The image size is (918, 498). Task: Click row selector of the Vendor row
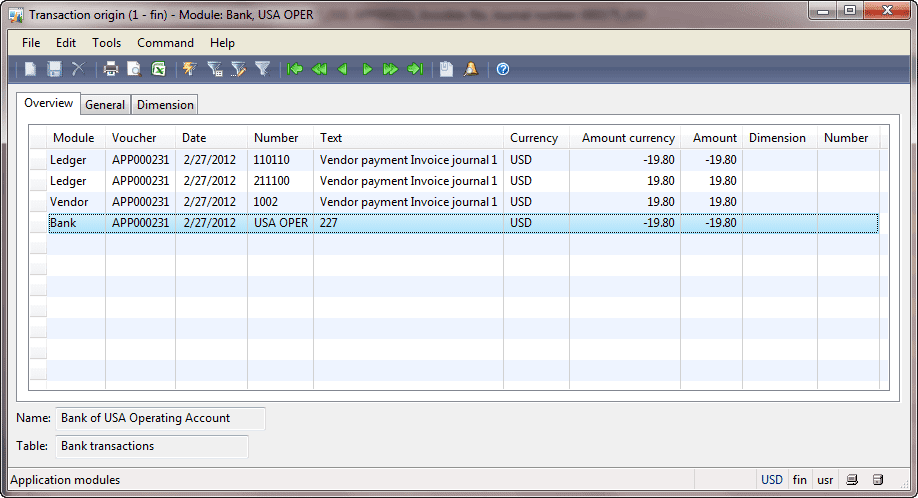[x=39, y=202]
